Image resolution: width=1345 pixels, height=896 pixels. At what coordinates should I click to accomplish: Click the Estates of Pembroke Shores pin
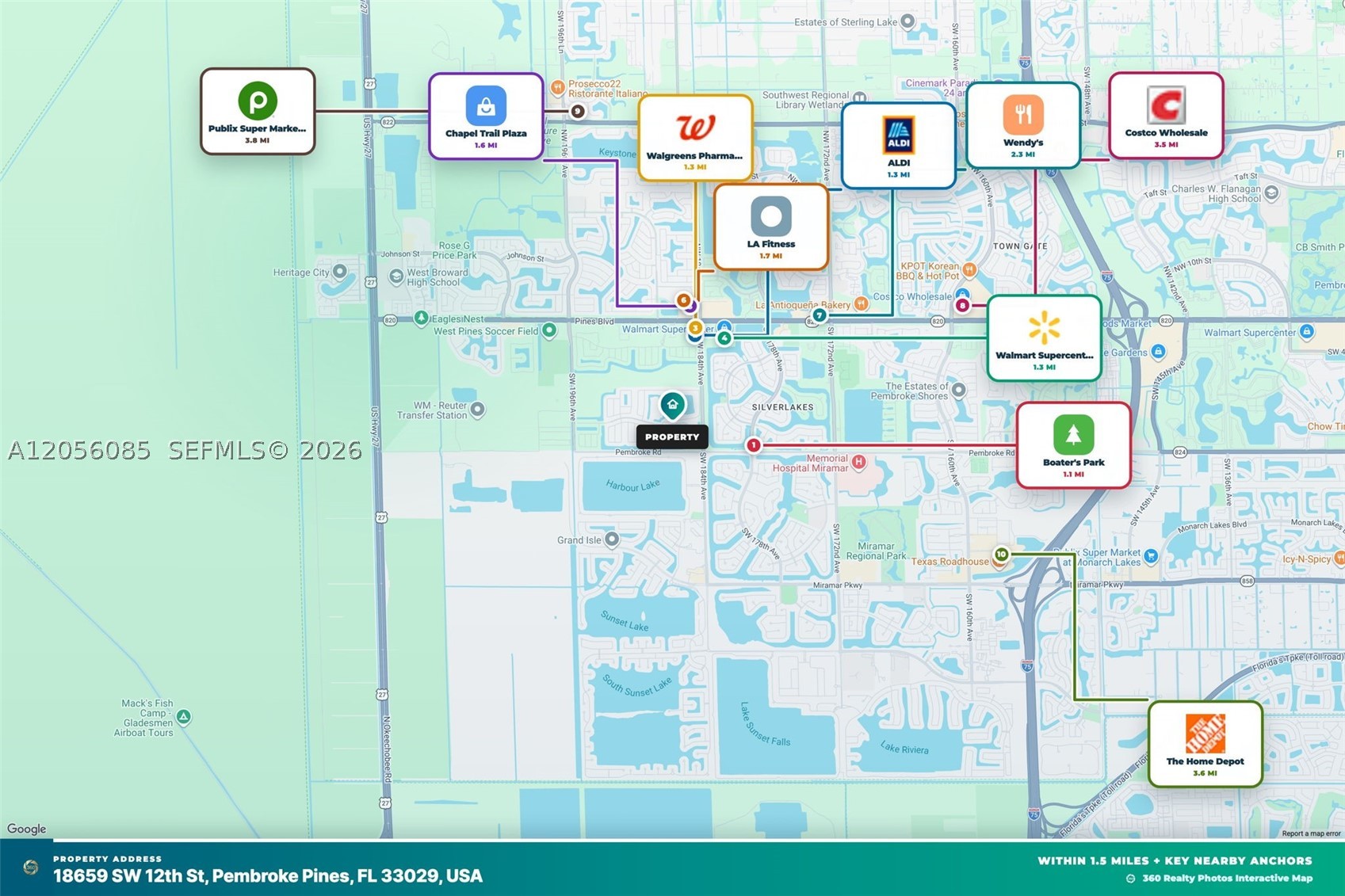pyautogui.click(x=959, y=390)
